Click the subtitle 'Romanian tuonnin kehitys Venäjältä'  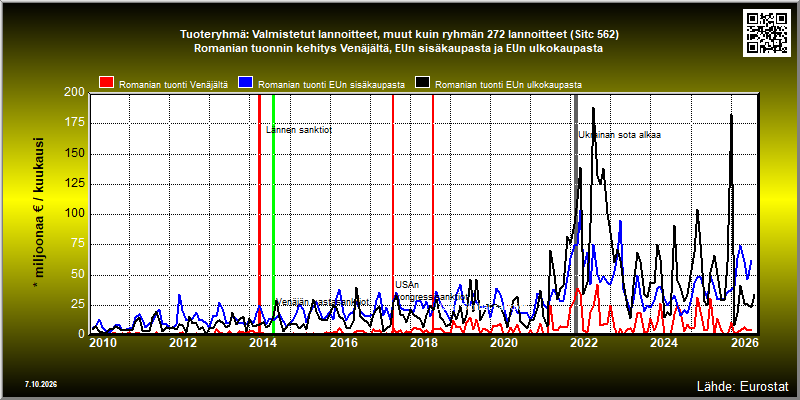point(399,49)
